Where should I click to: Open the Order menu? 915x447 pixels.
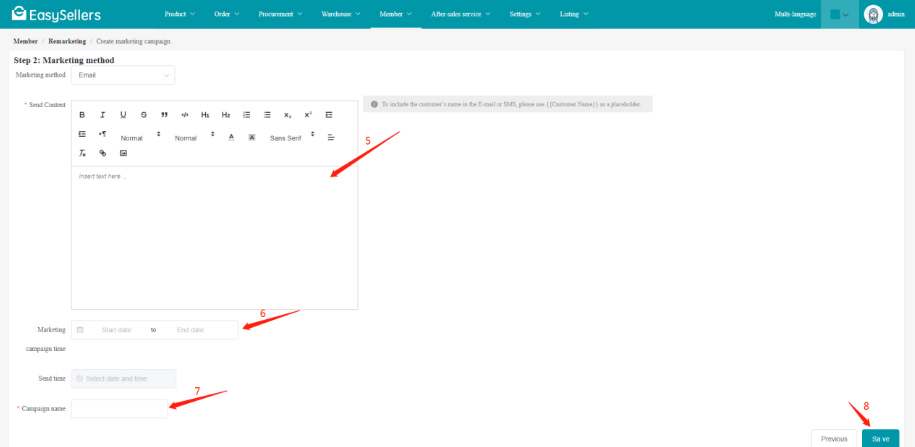click(226, 14)
